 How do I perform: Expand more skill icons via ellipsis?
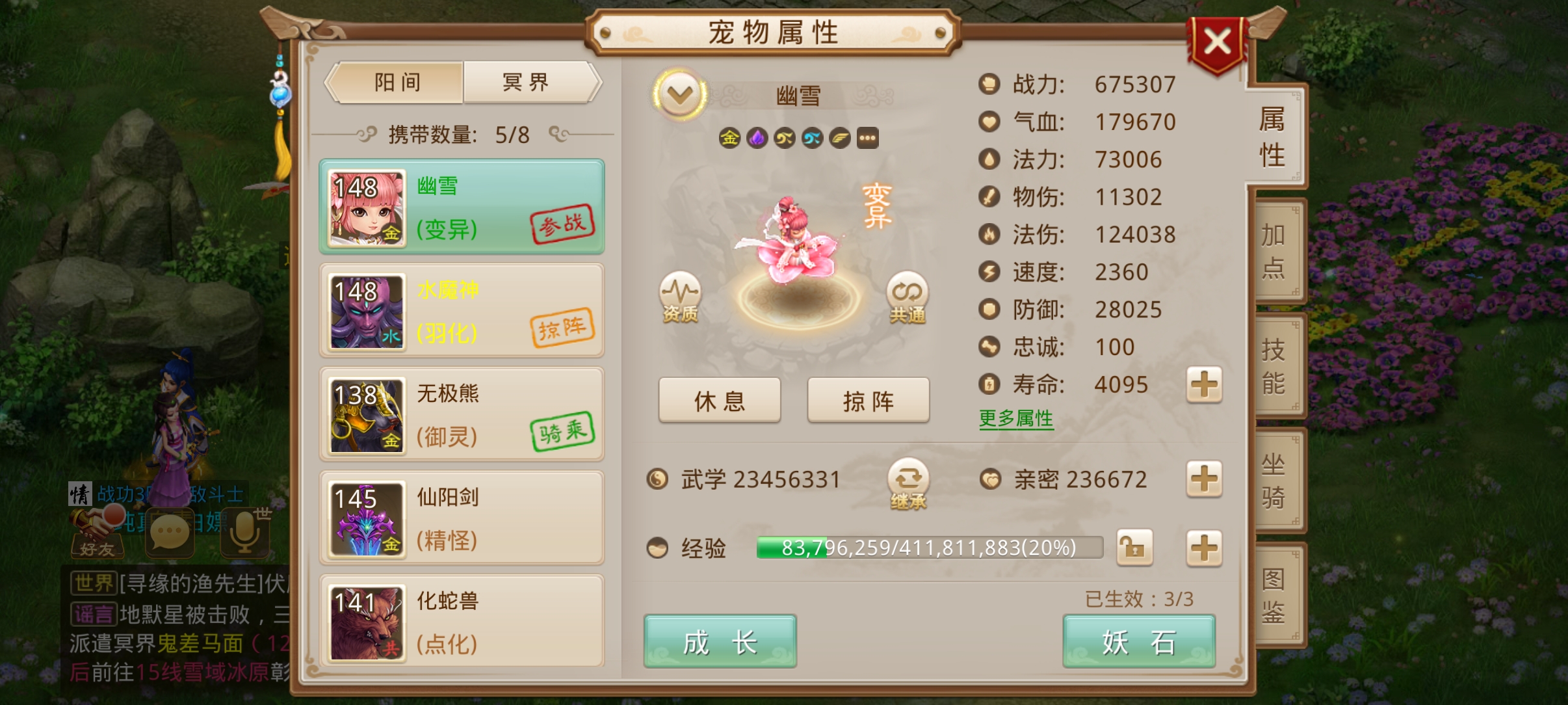click(867, 138)
